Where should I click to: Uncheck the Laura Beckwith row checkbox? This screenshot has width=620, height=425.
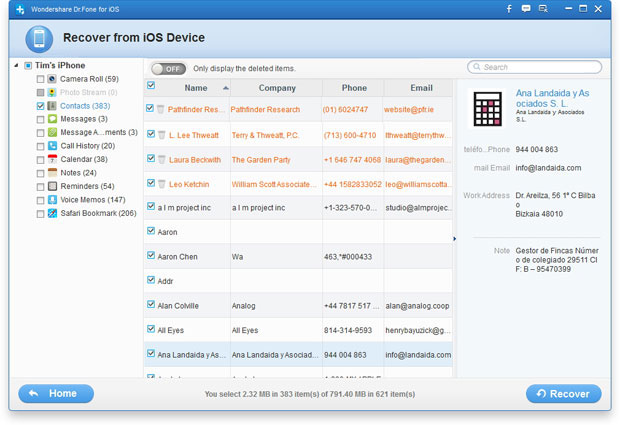coord(151,158)
